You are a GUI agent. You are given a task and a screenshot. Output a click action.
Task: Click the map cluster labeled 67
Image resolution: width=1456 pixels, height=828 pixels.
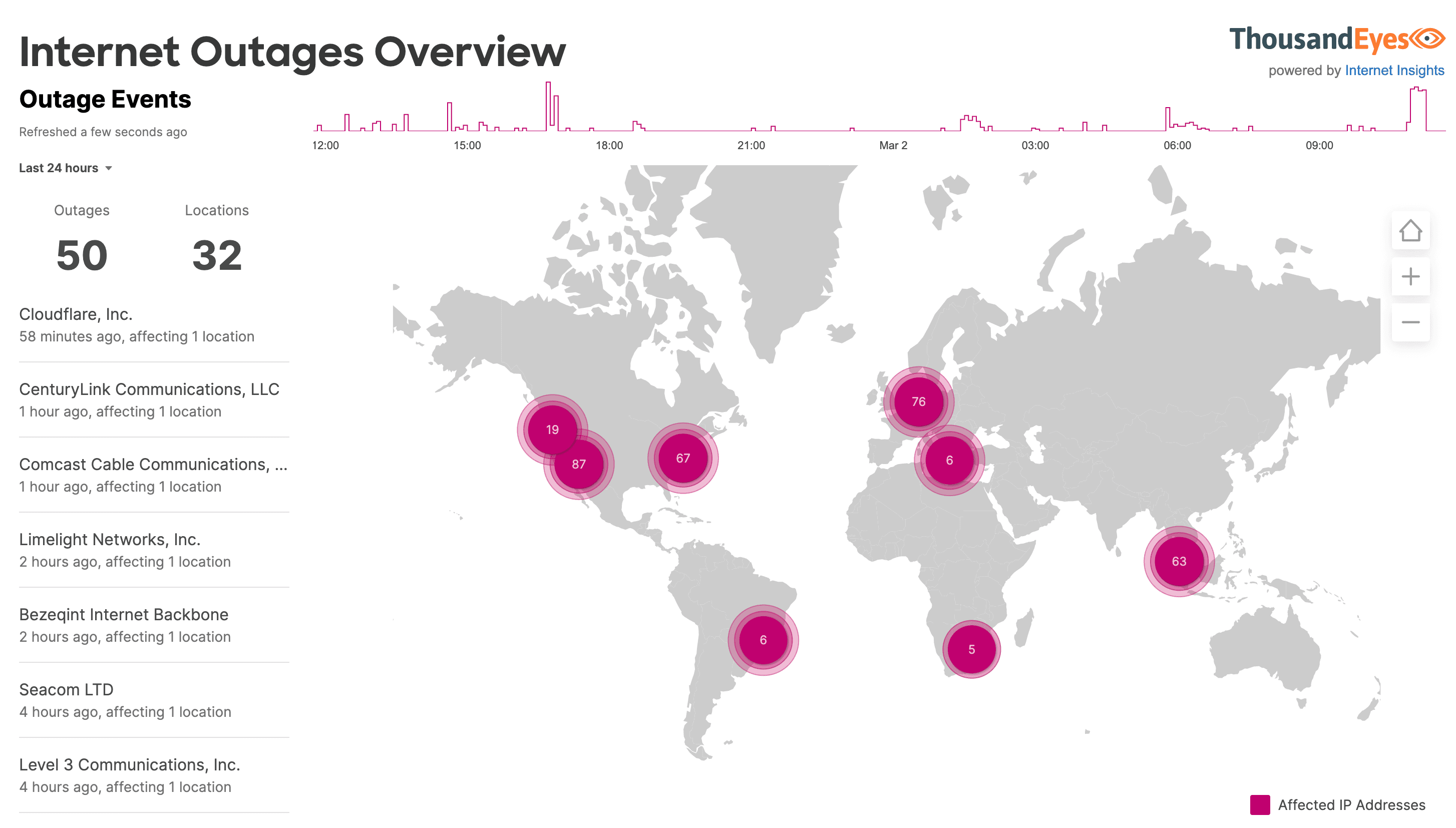[x=682, y=458]
